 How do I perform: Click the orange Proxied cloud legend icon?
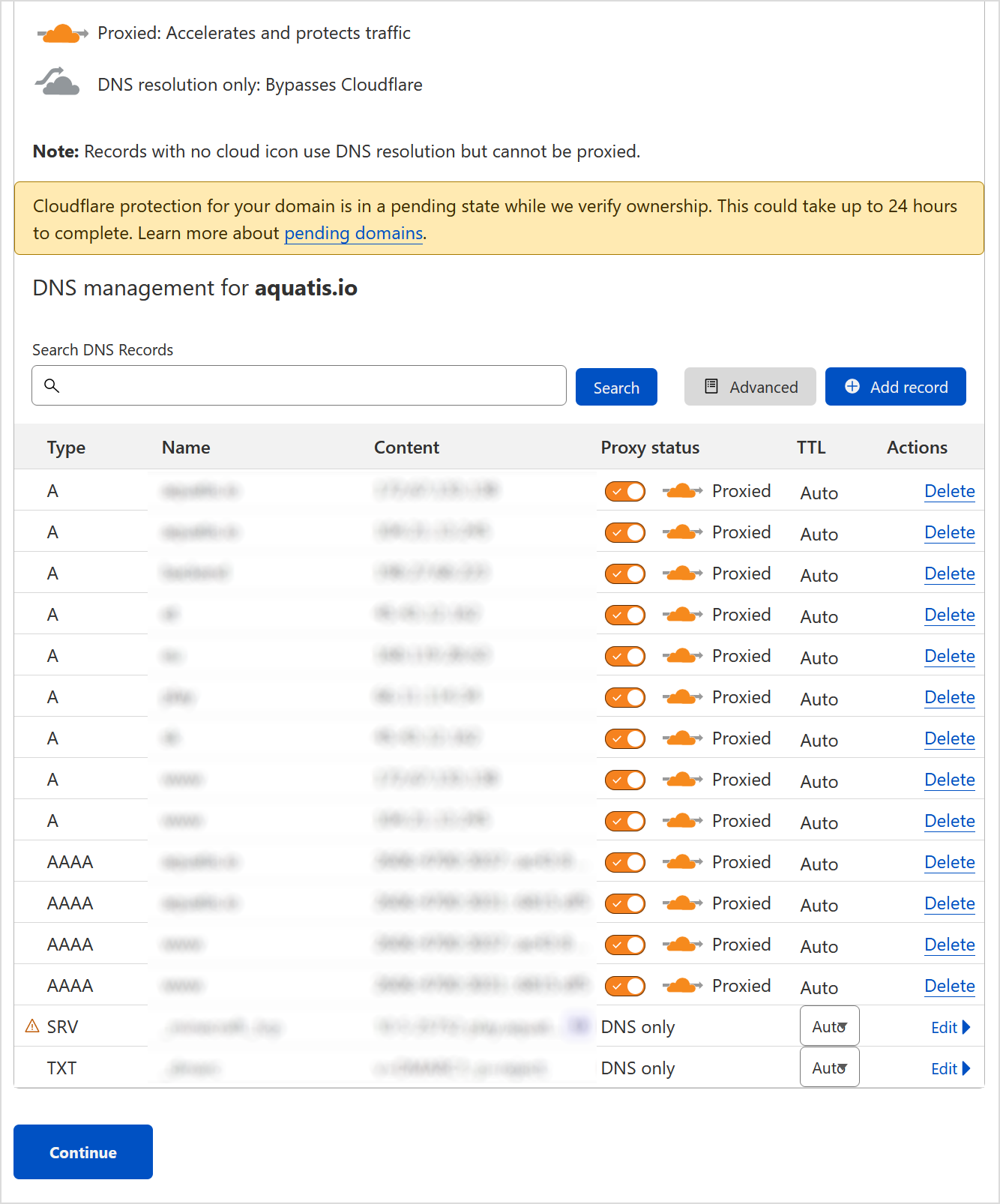coord(63,34)
